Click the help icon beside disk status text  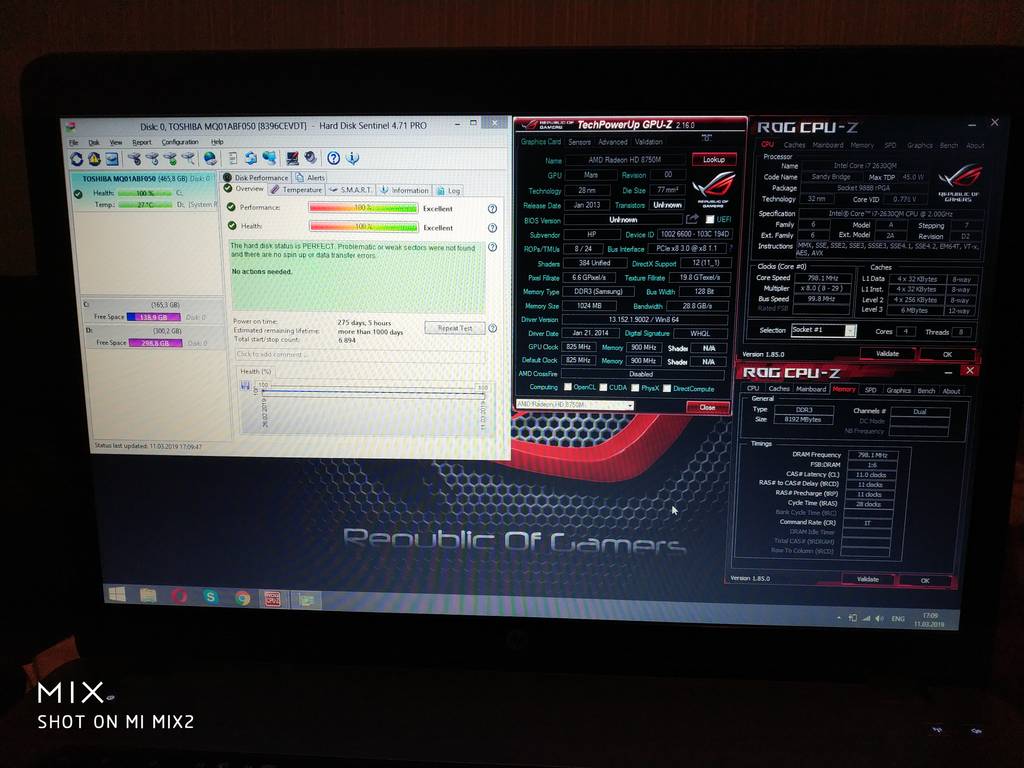[x=492, y=248]
